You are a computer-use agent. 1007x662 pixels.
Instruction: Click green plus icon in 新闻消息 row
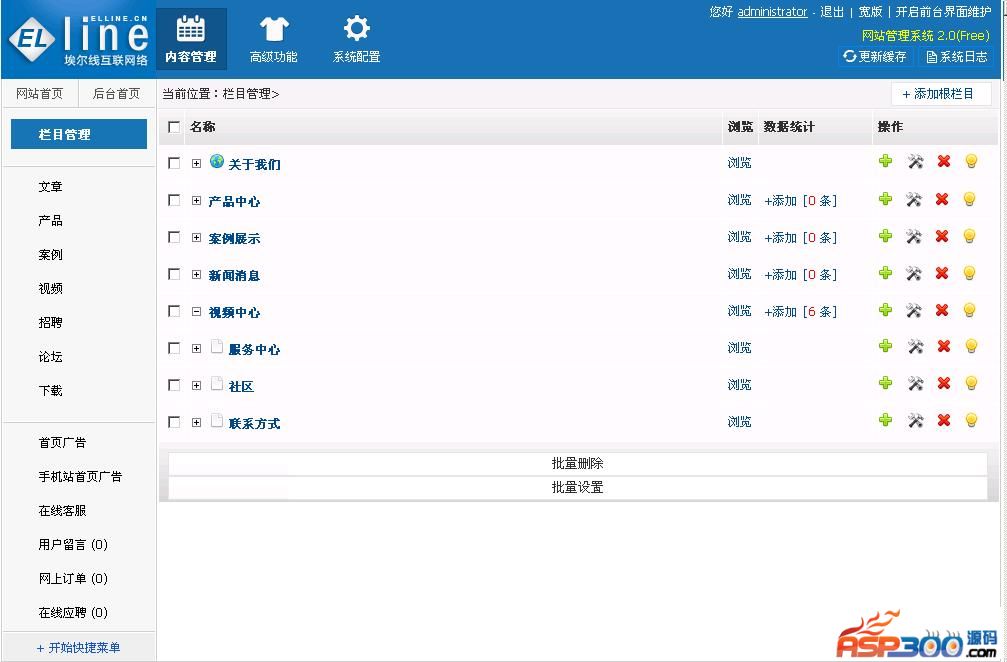coord(886,273)
